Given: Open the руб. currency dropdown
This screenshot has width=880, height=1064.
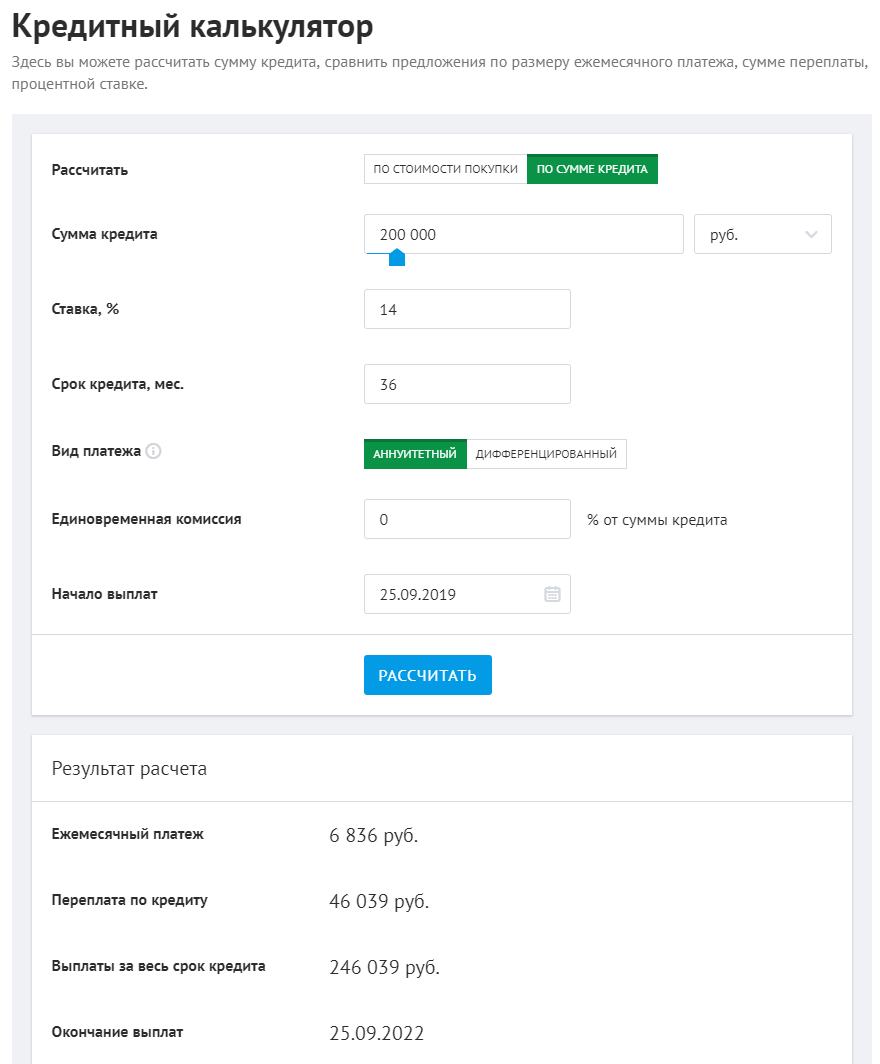Looking at the screenshot, I should (x=762, y=235).
